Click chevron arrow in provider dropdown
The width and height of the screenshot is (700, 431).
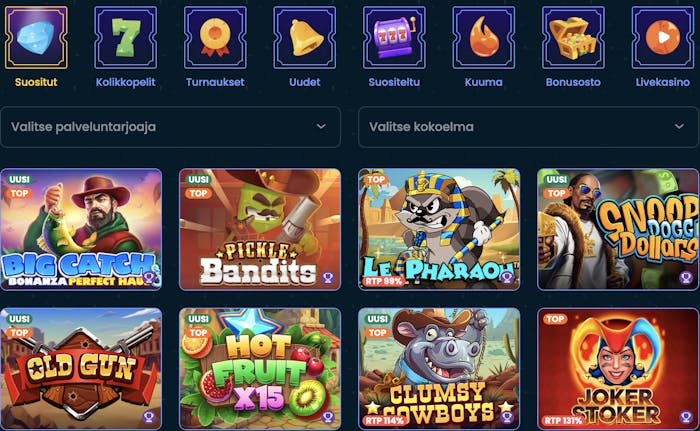point(321,127)
